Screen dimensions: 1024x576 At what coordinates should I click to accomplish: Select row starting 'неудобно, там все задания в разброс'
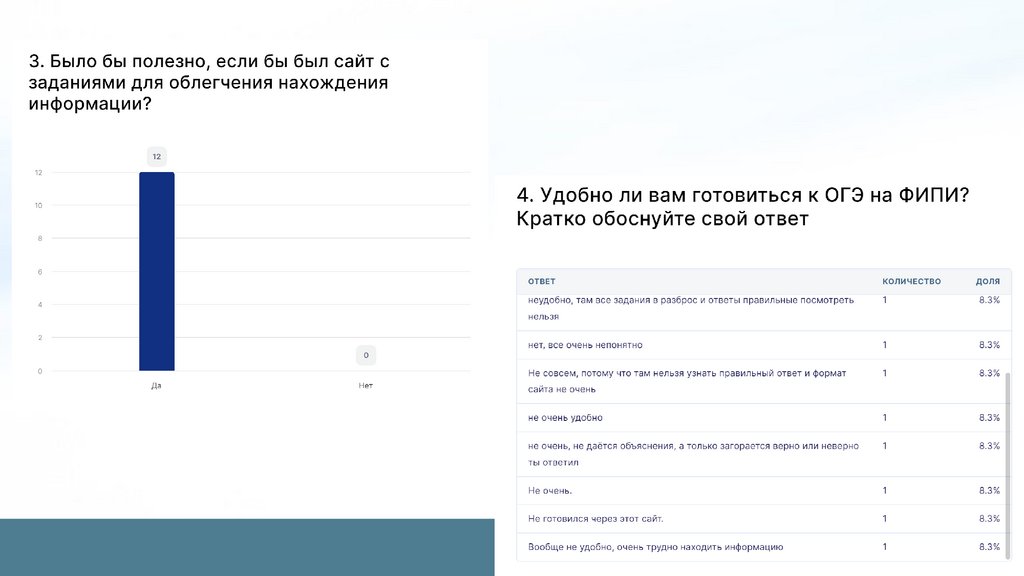click(x=763, y=313)
